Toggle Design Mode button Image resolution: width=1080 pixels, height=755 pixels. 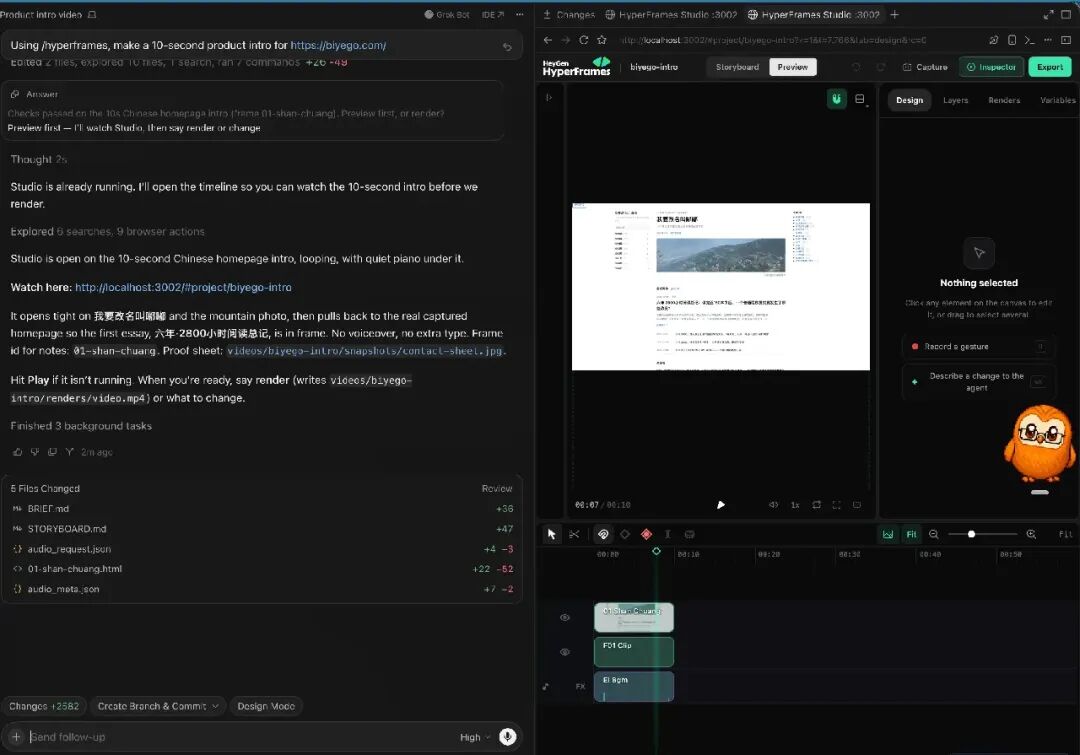coord(266,706)
